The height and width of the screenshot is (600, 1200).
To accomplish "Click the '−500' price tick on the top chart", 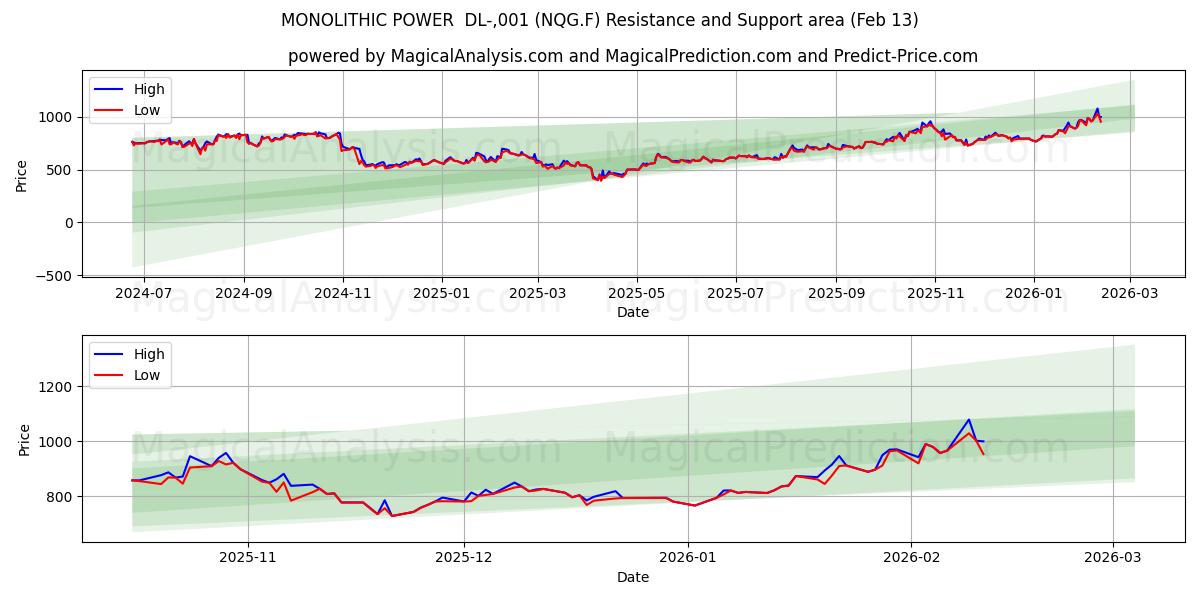I will 56,276.
